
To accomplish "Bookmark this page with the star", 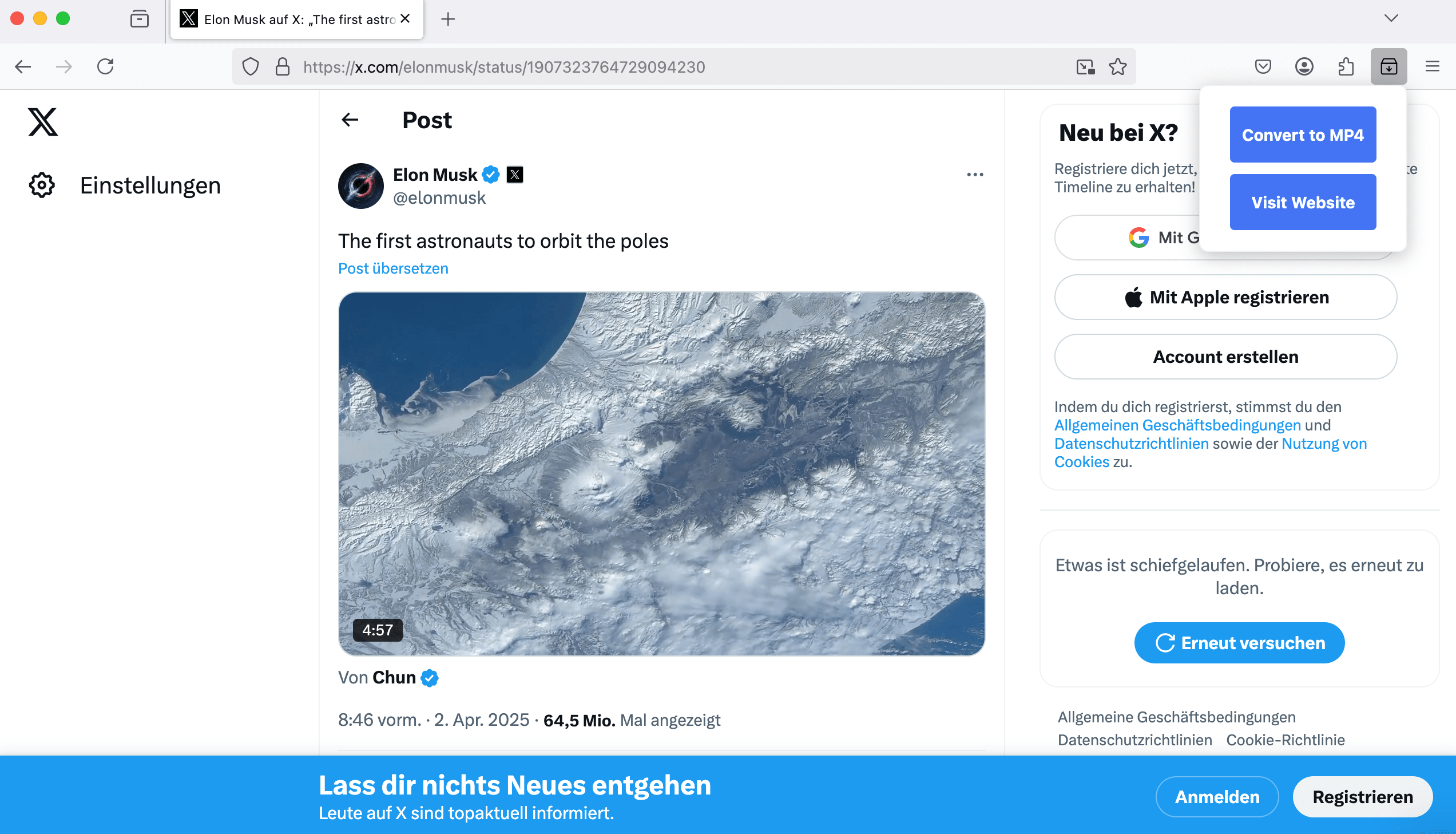I will 1117,67.
